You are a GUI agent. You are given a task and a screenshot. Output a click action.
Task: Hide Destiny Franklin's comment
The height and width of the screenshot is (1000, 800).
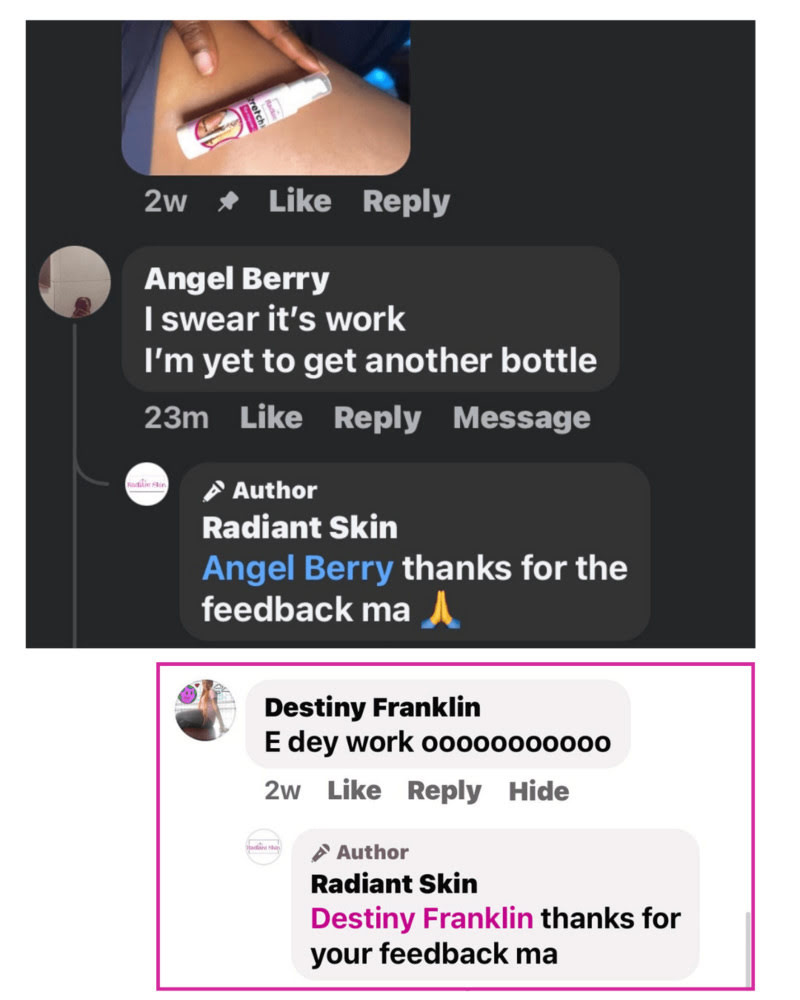coord(539,791)
